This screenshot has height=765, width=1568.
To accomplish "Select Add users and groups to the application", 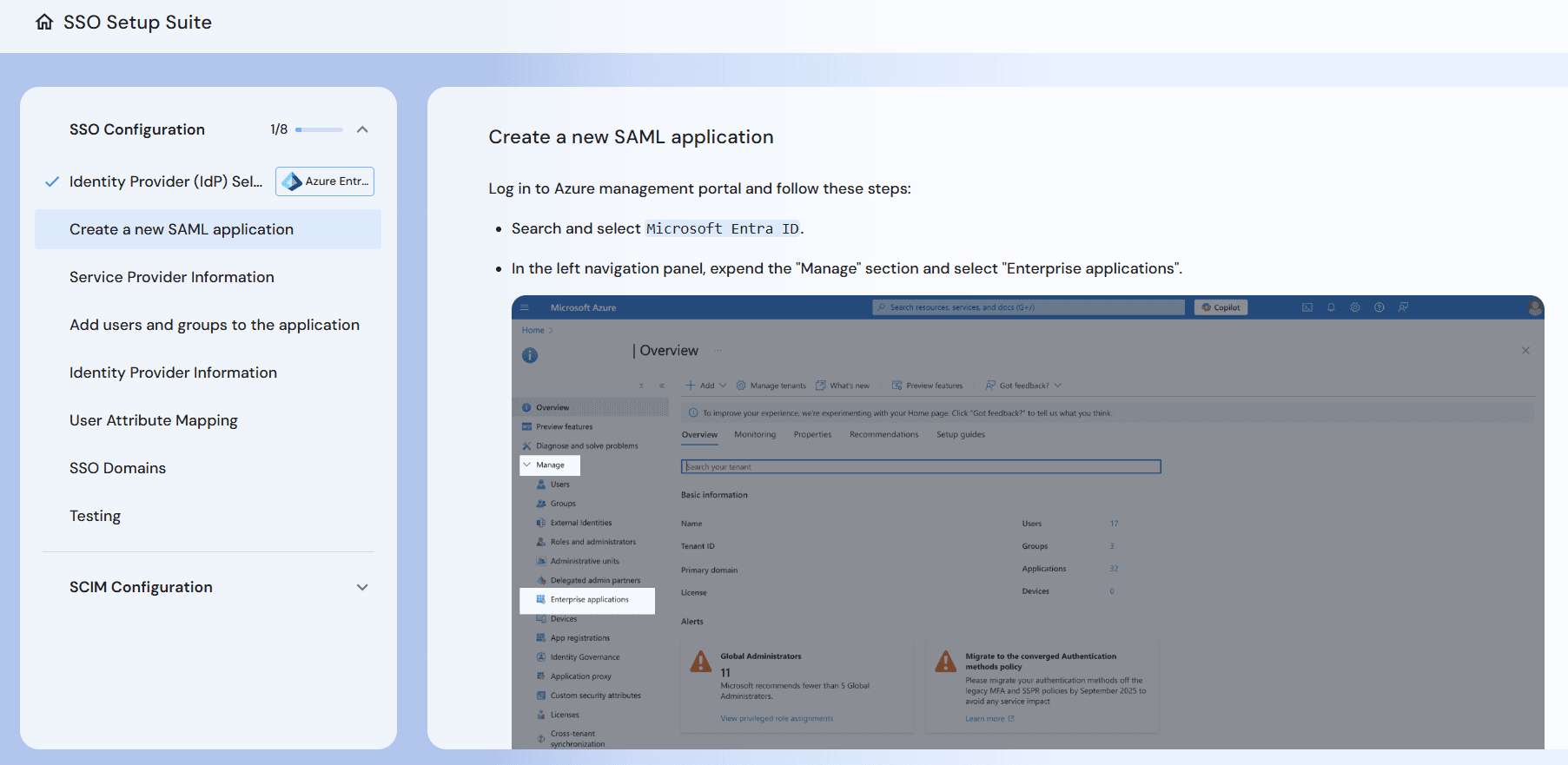I will point(215,325).
